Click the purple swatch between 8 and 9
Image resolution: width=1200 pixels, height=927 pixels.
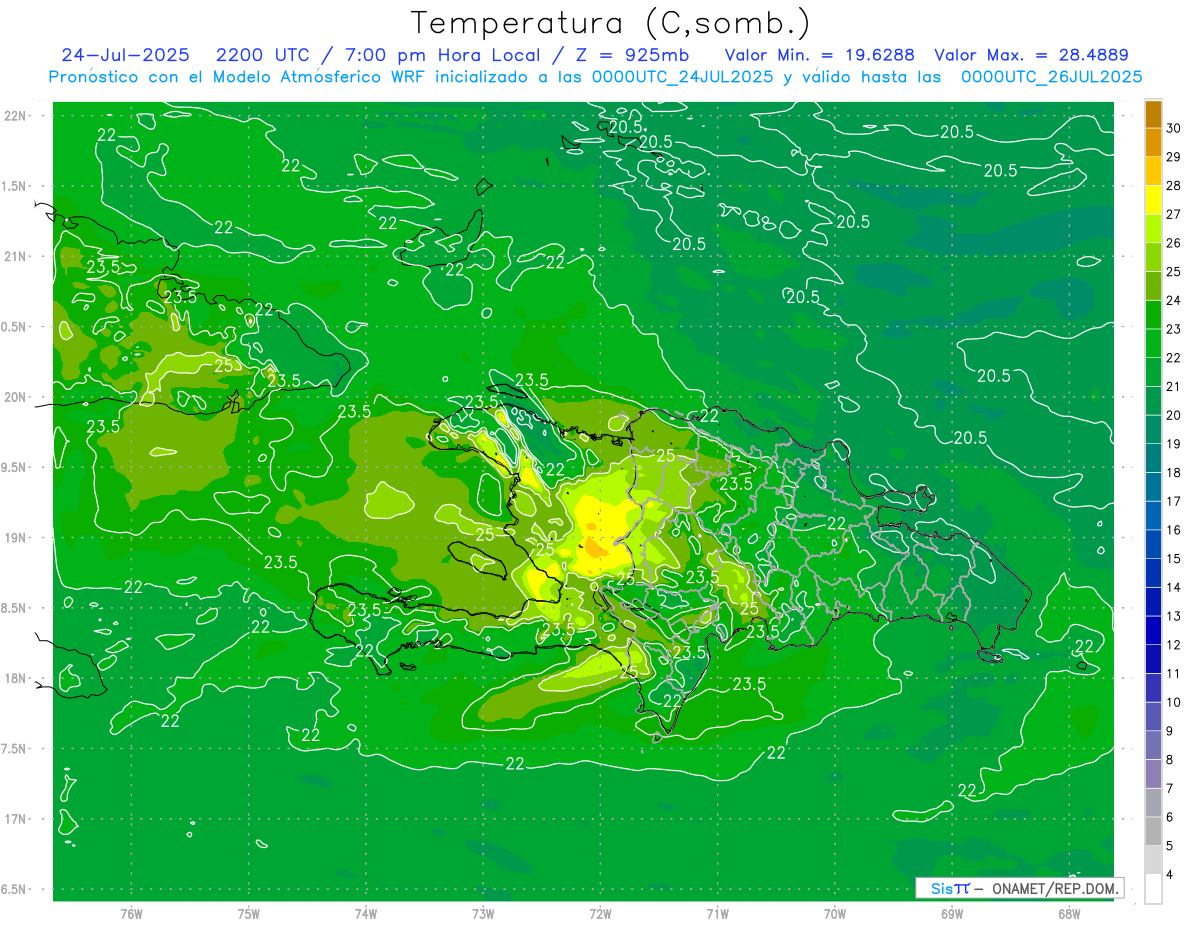1153,745
